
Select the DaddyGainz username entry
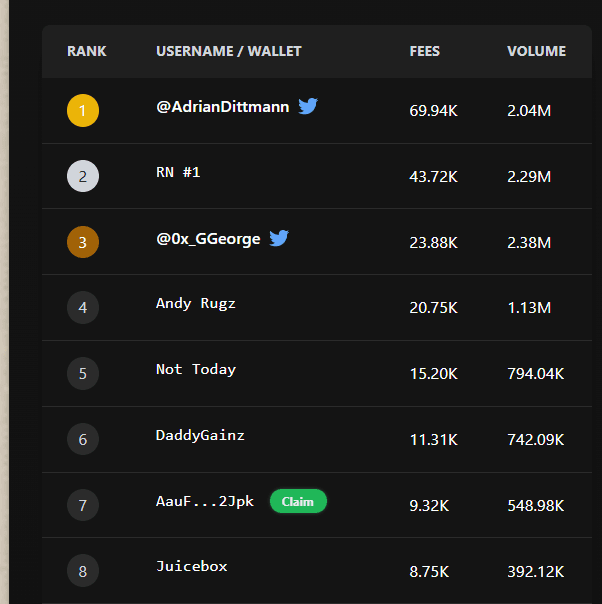point(200,435)
